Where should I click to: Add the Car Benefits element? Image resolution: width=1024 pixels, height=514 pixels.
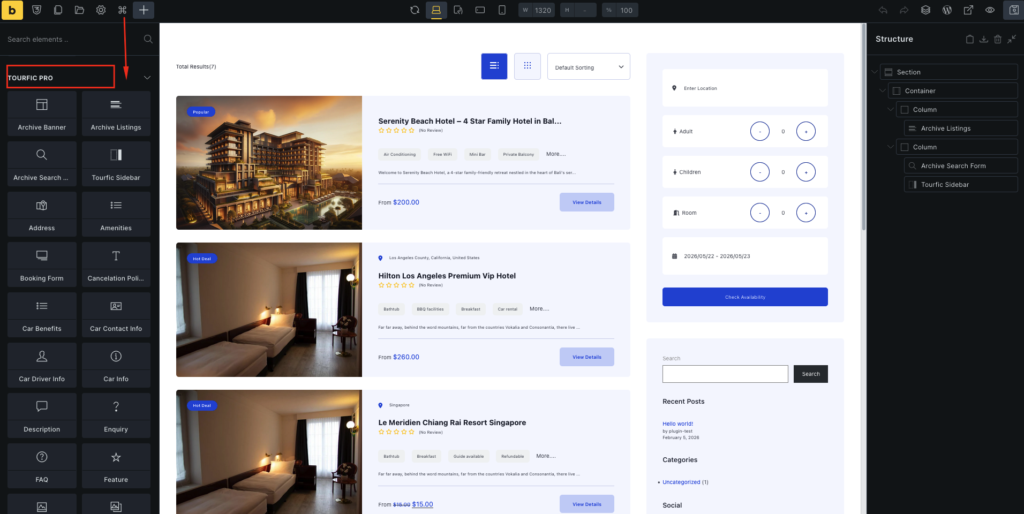[x=42, y=314]
